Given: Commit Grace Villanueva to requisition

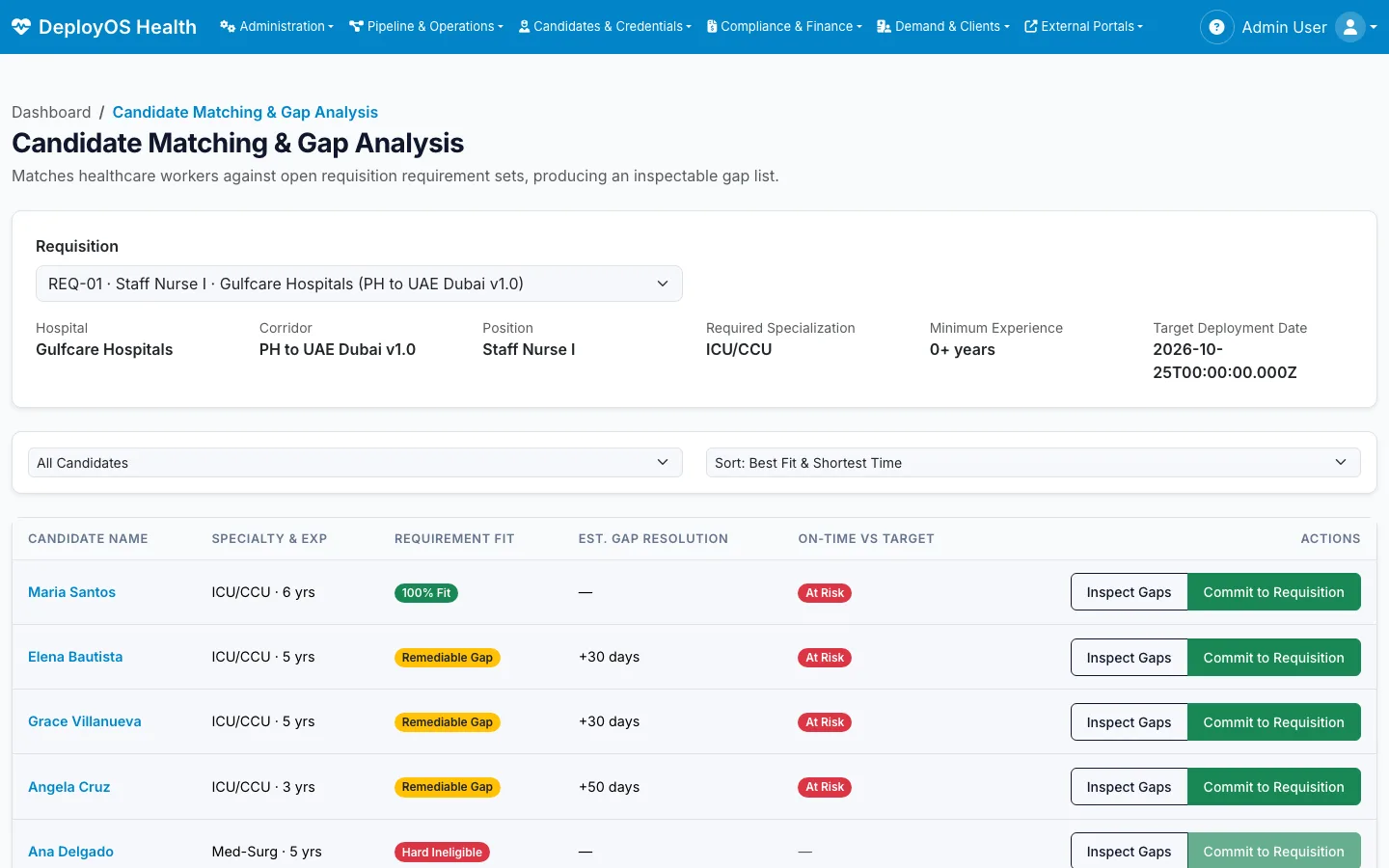Looking at the screenshot, I should pos(1273,722).
